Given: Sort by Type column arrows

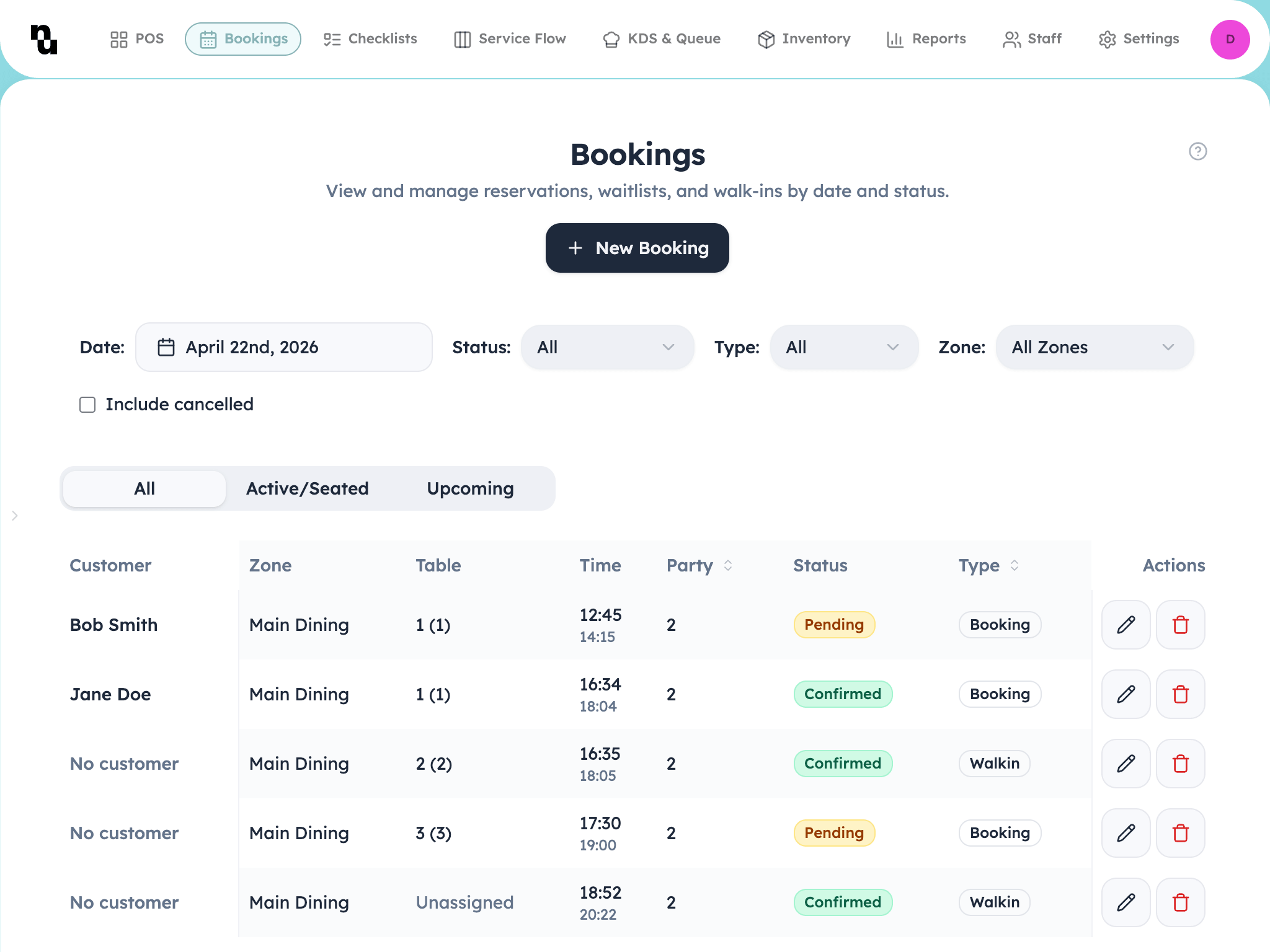Looking at the screenshot, I should (x=1015, y=565).
